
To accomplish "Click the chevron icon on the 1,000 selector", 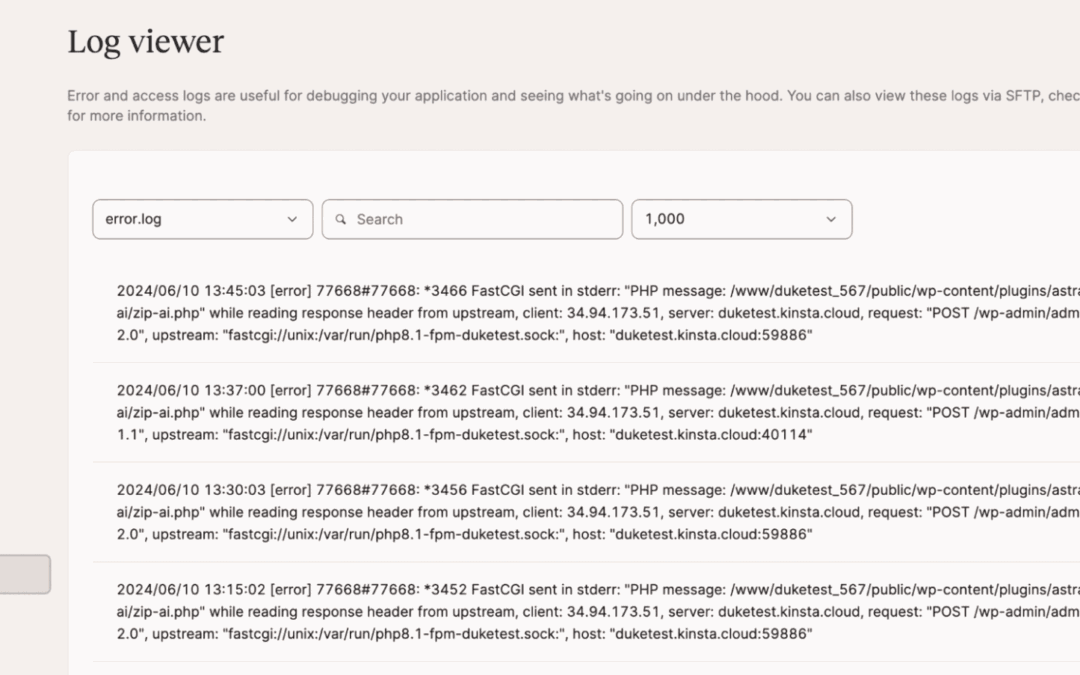I will pos(831,219).
